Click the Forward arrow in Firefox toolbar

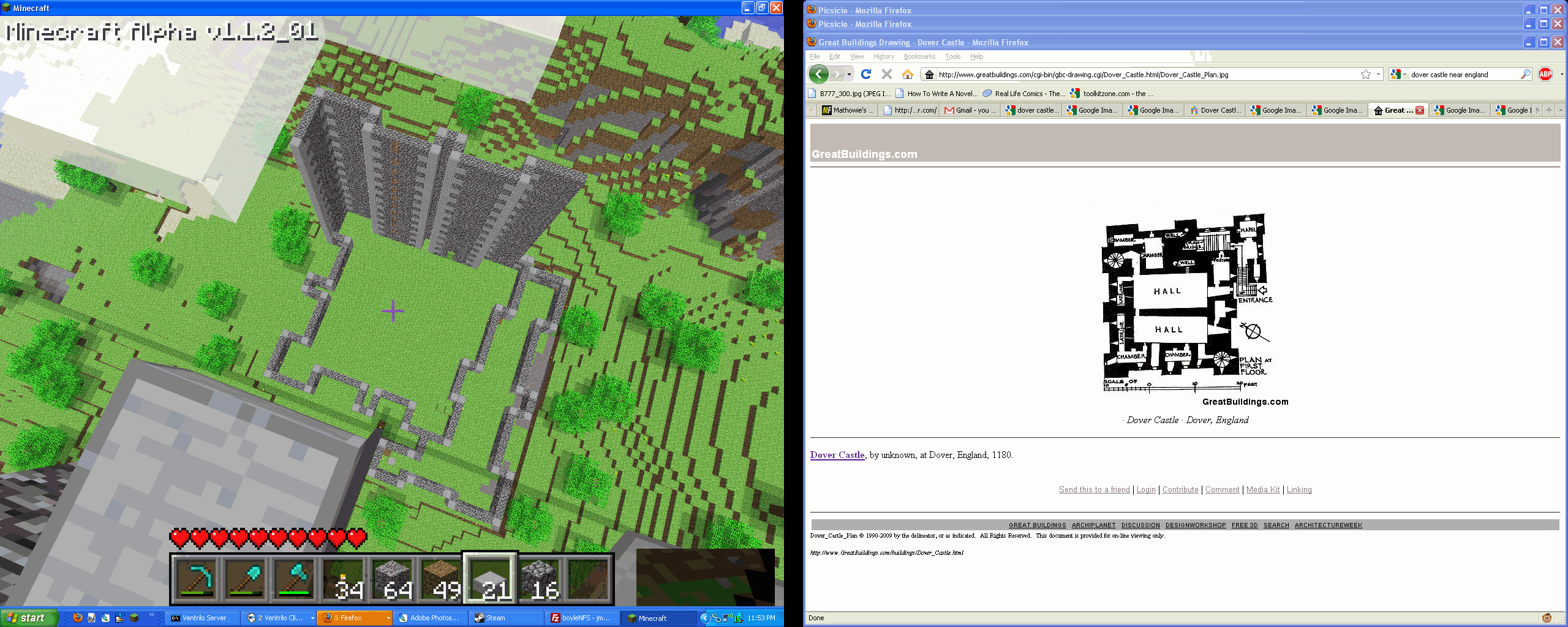point(837,74)
